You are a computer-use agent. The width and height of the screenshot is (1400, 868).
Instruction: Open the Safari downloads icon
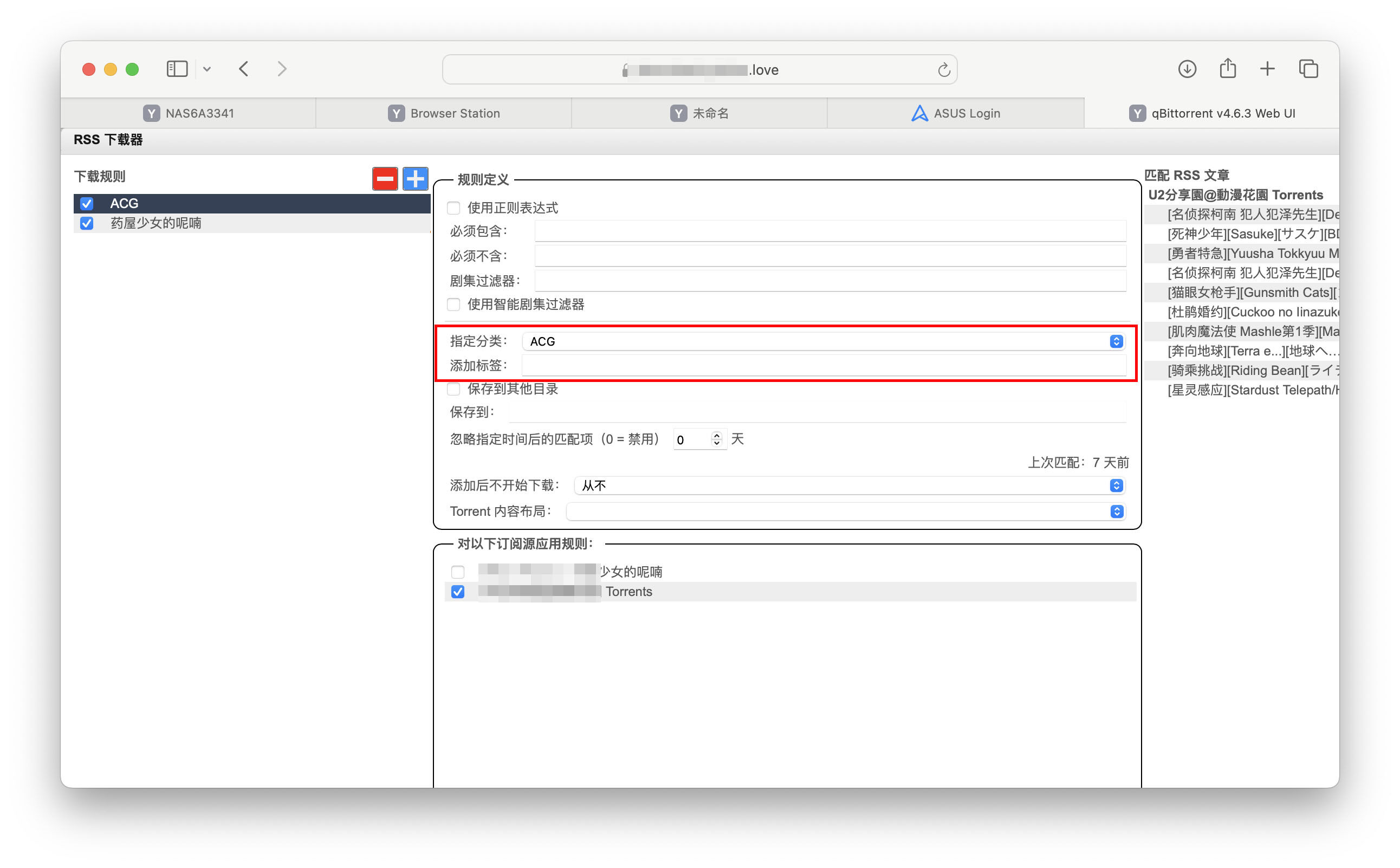1187,69
